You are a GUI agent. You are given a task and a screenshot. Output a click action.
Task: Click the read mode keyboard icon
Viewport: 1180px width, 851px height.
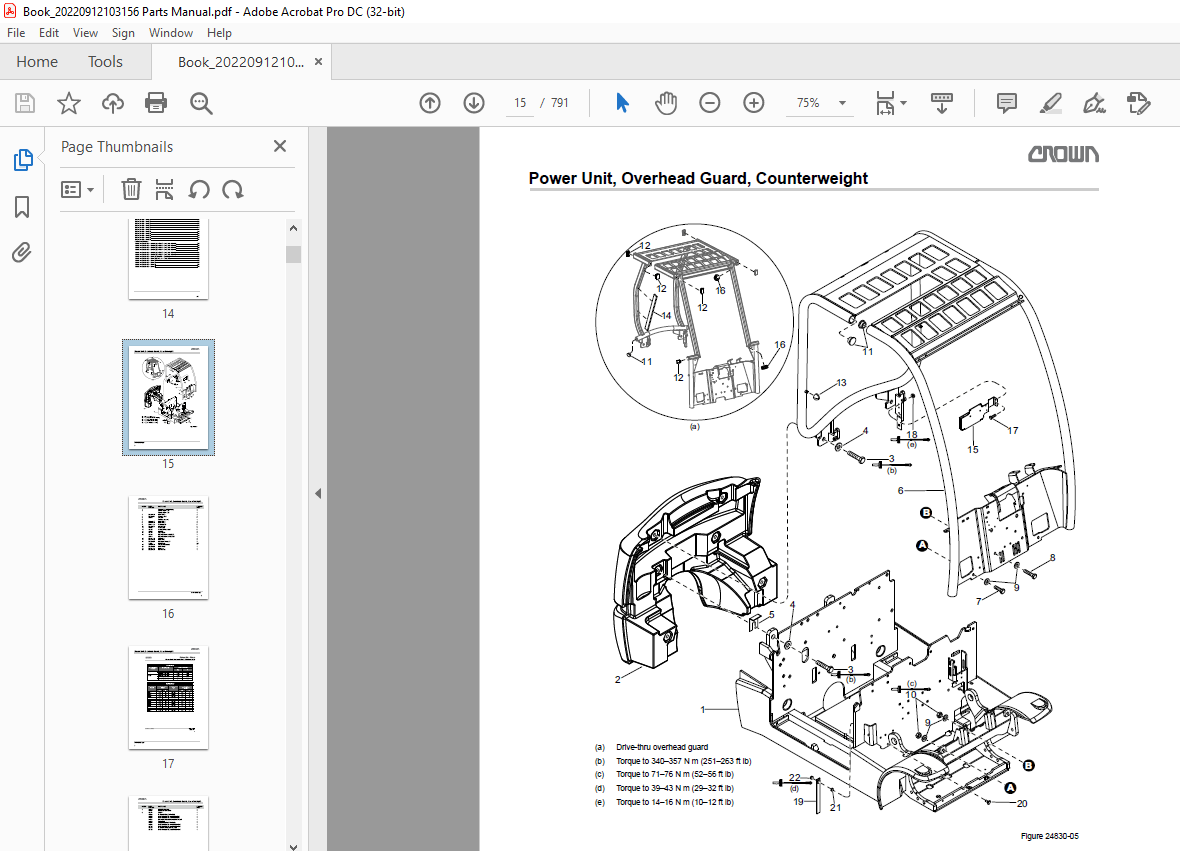941,103
